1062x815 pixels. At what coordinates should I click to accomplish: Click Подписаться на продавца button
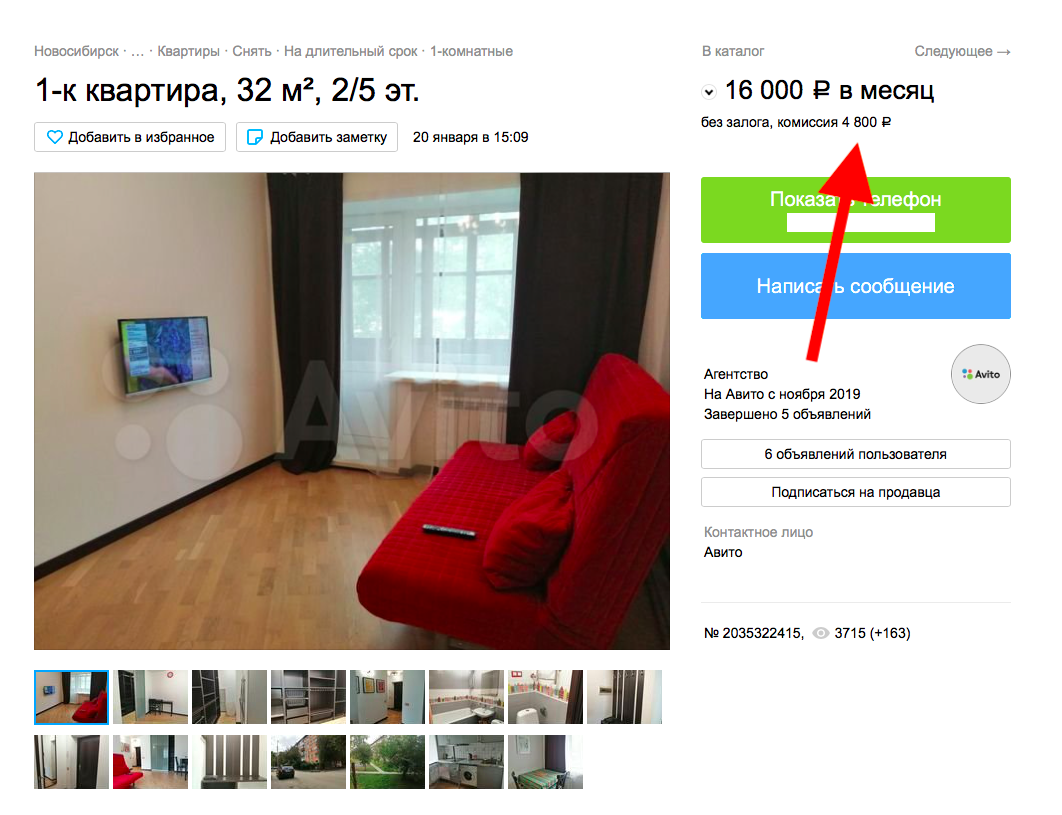pos(855,492)
